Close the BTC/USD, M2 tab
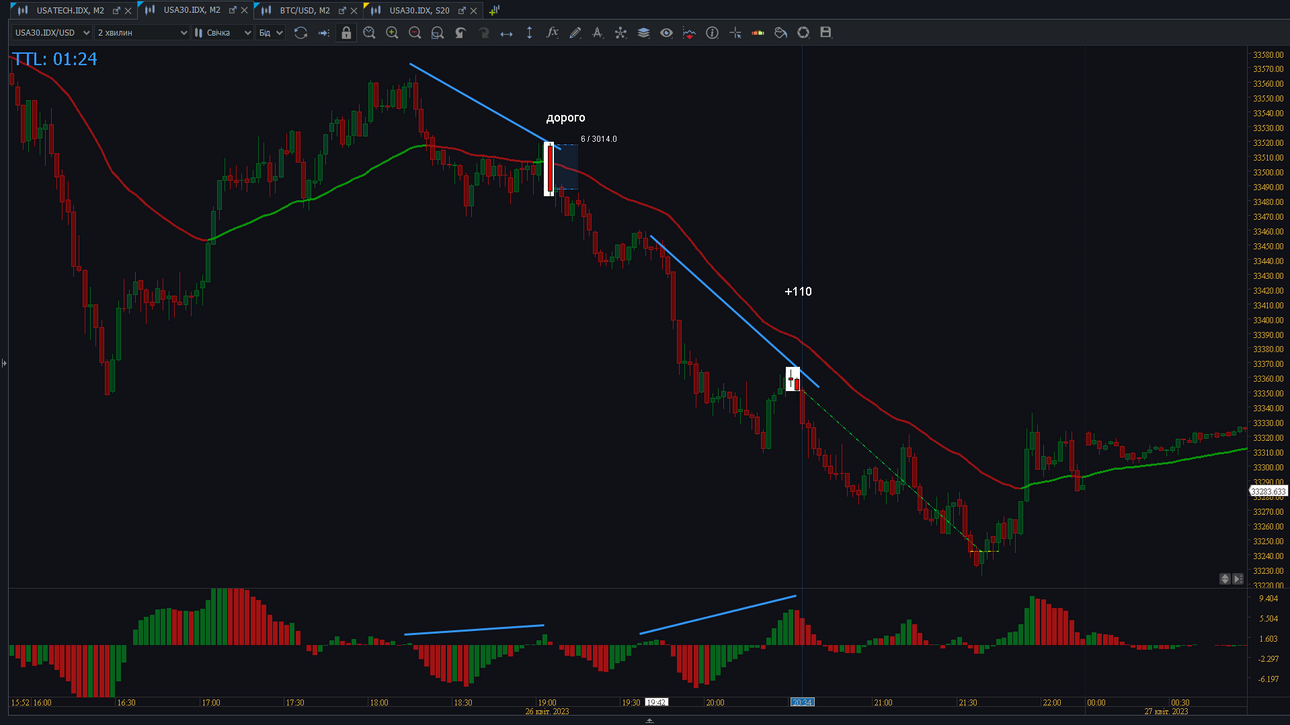Viewport: 1290px width, 725px height. pos(353,10)
